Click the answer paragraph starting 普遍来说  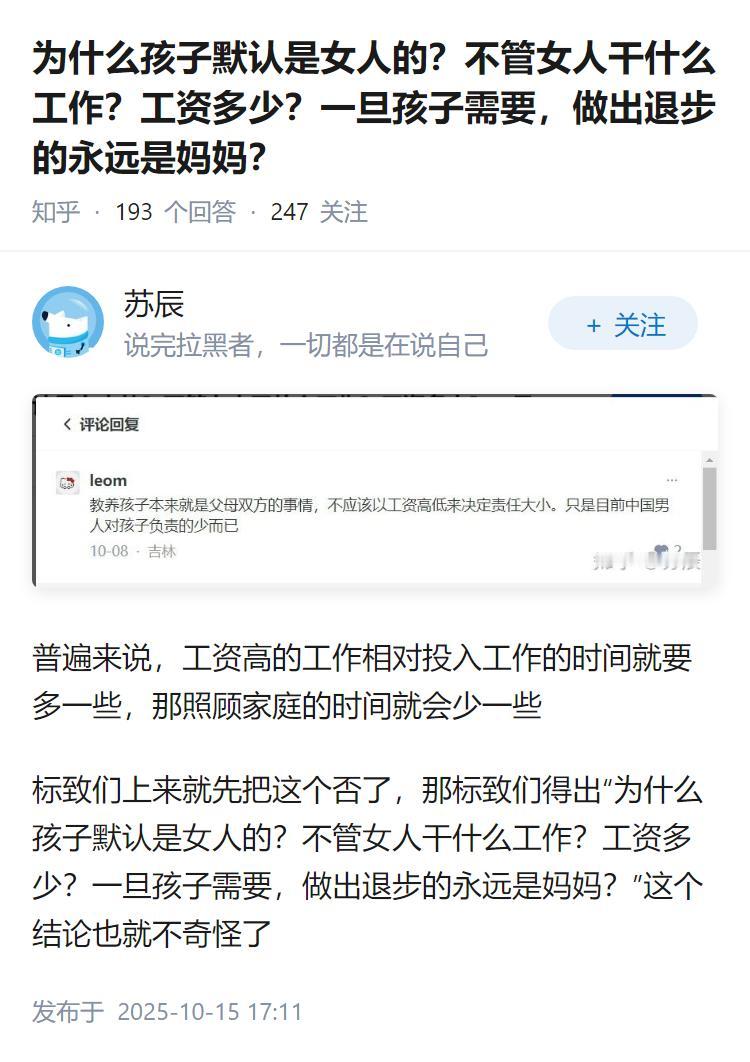(x=362, y=682)
